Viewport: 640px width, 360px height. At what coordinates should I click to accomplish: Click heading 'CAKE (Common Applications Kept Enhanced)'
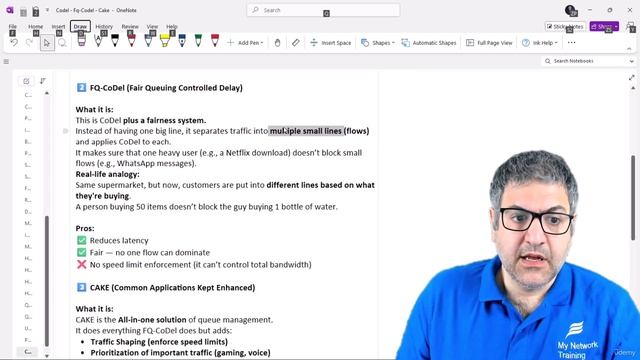pos(172,288)
